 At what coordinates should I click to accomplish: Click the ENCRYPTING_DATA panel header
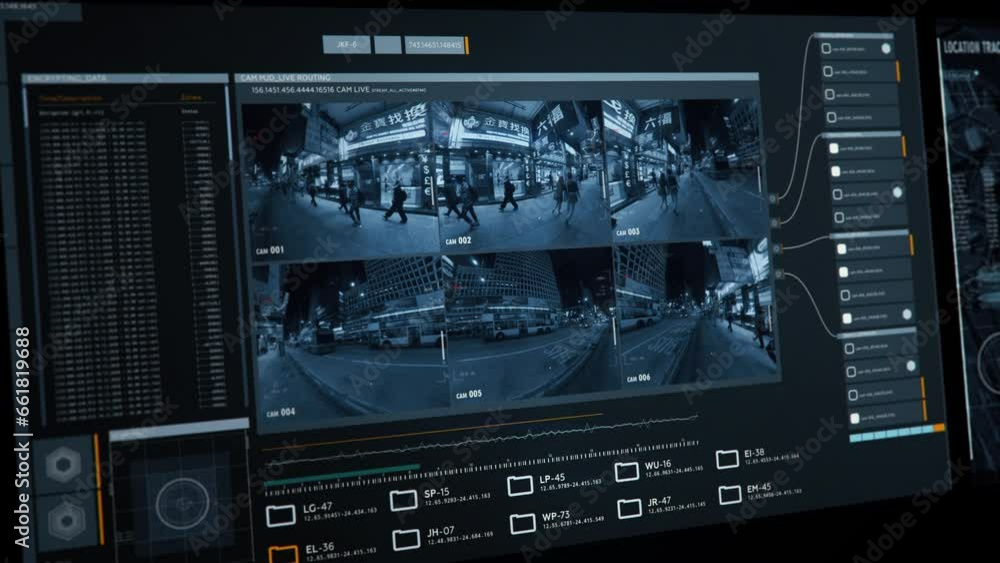click(125, 78)
